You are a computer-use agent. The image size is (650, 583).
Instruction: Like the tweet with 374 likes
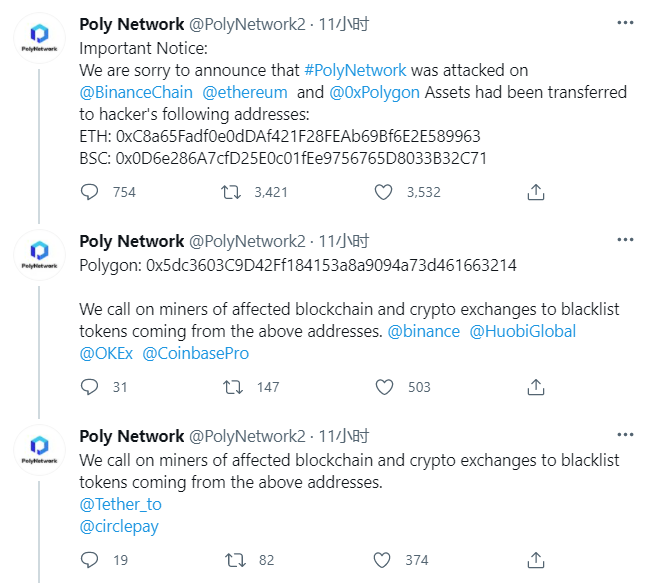click(x=384, y=560)
